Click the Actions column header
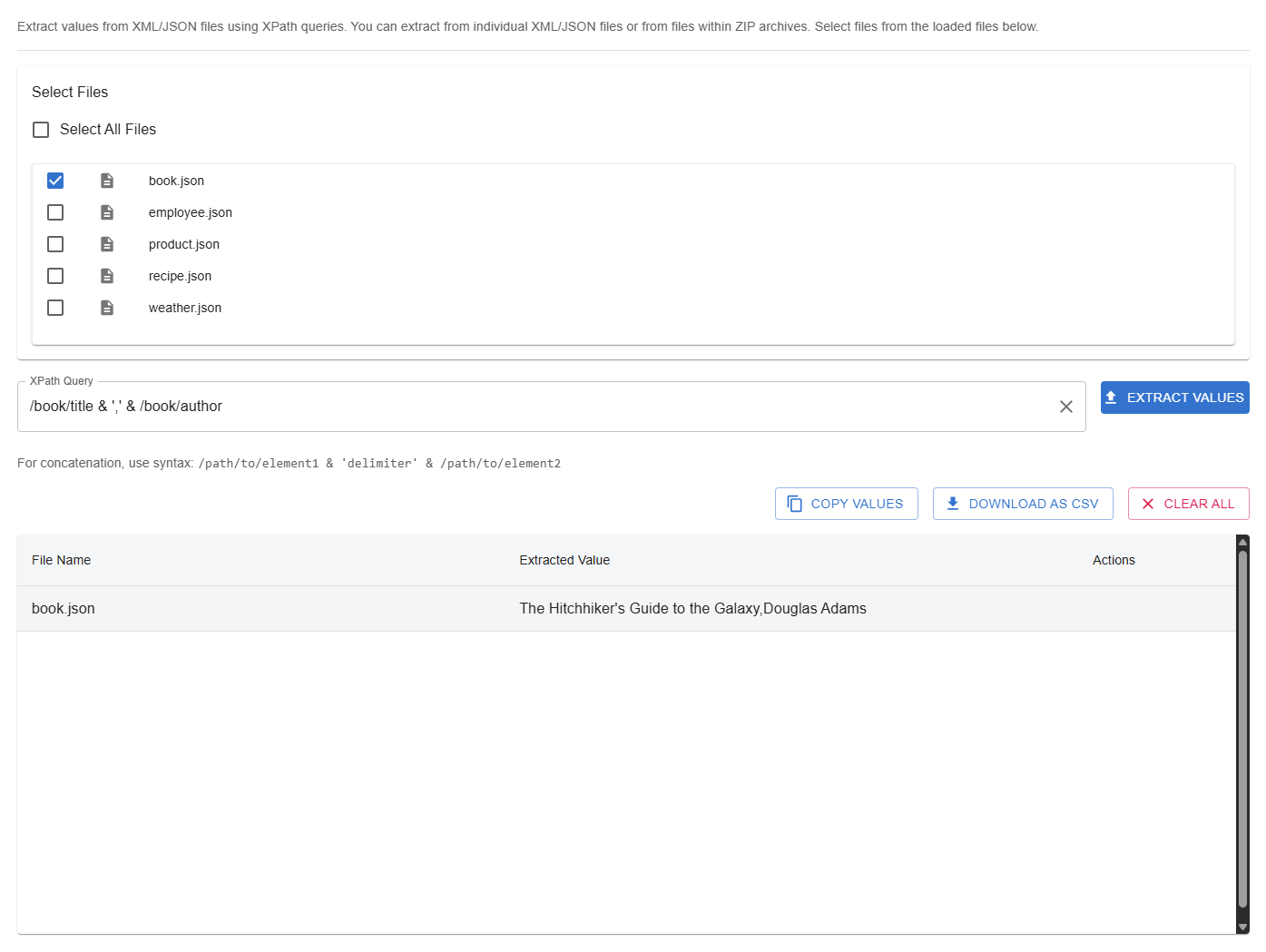This screenshot has width=1266, height=952. coord(1114,560)
